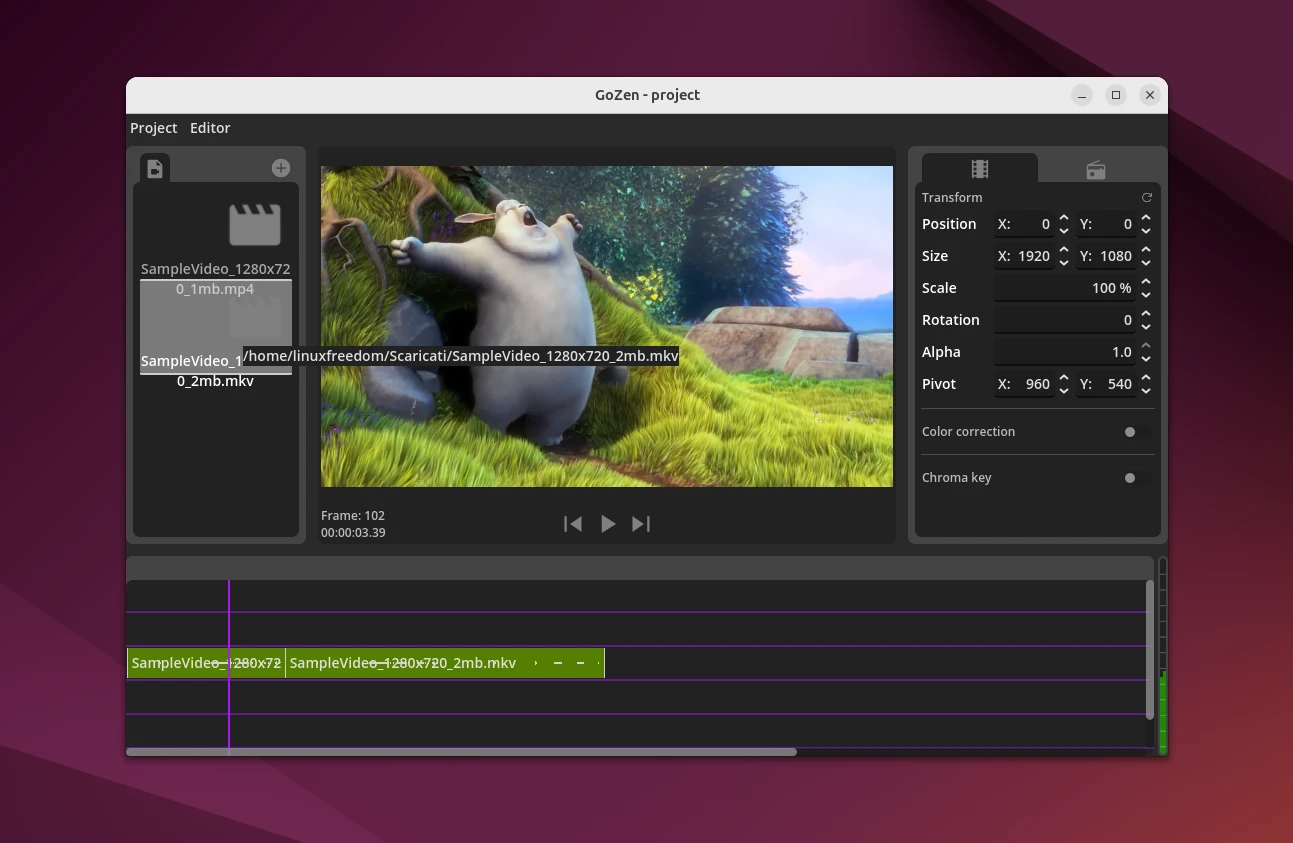Skip to next frame button
1293x843 pixels.
pyautogui.click(x=641, y=524)
